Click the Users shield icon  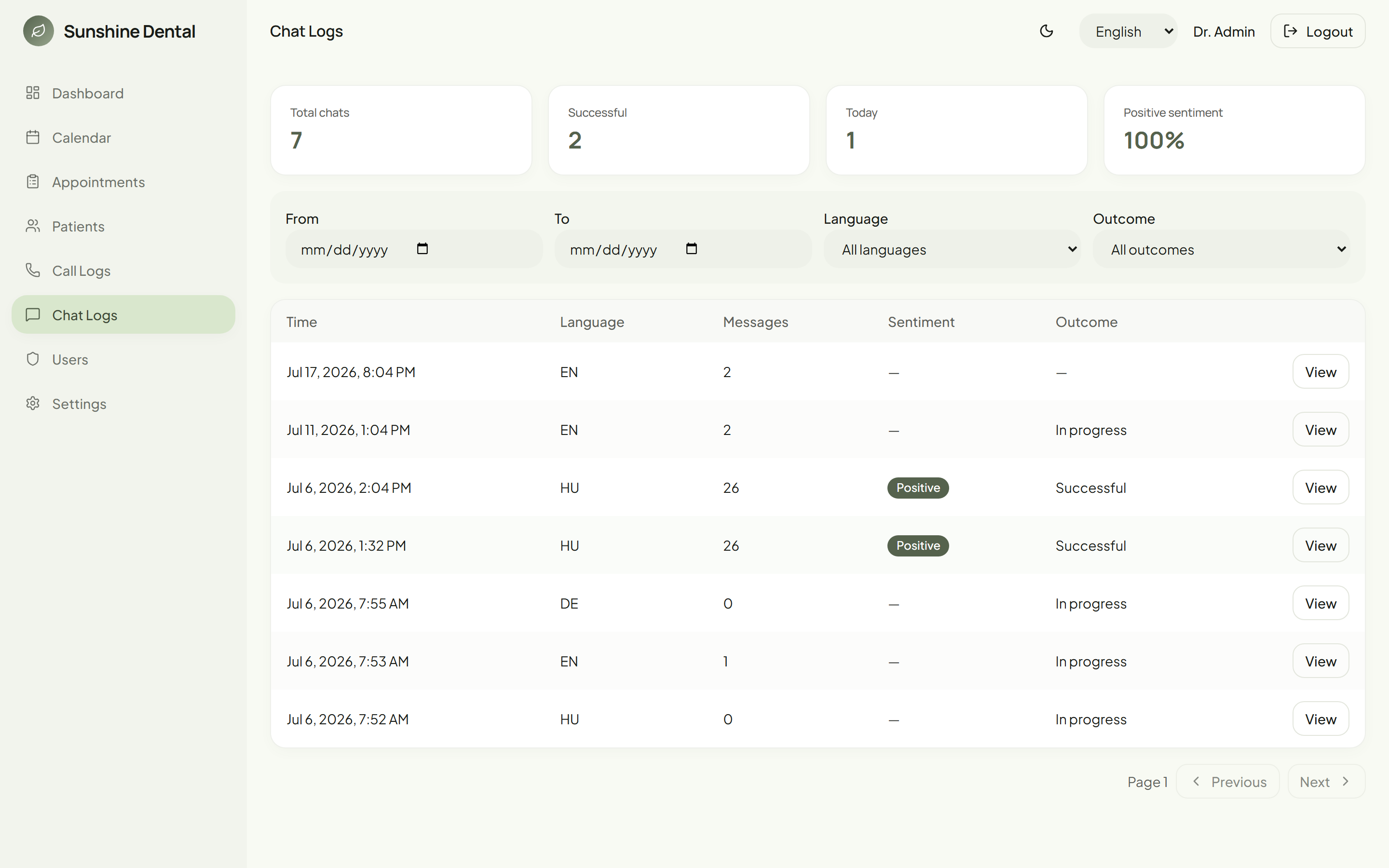[x=33, y=359]
